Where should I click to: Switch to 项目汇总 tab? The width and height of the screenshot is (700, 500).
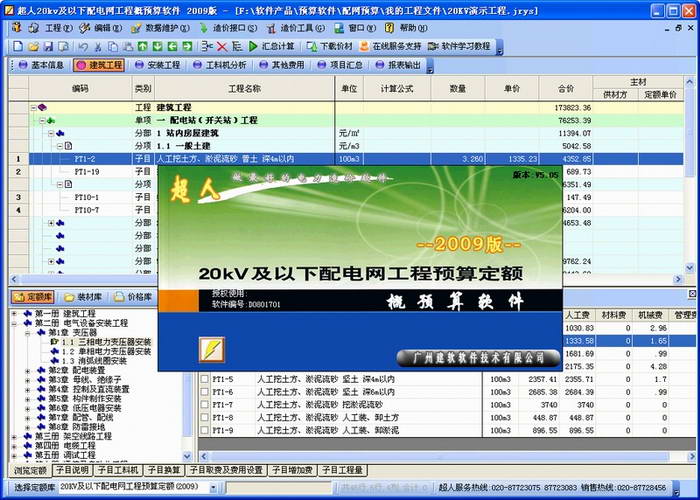[x=340, y=65]
